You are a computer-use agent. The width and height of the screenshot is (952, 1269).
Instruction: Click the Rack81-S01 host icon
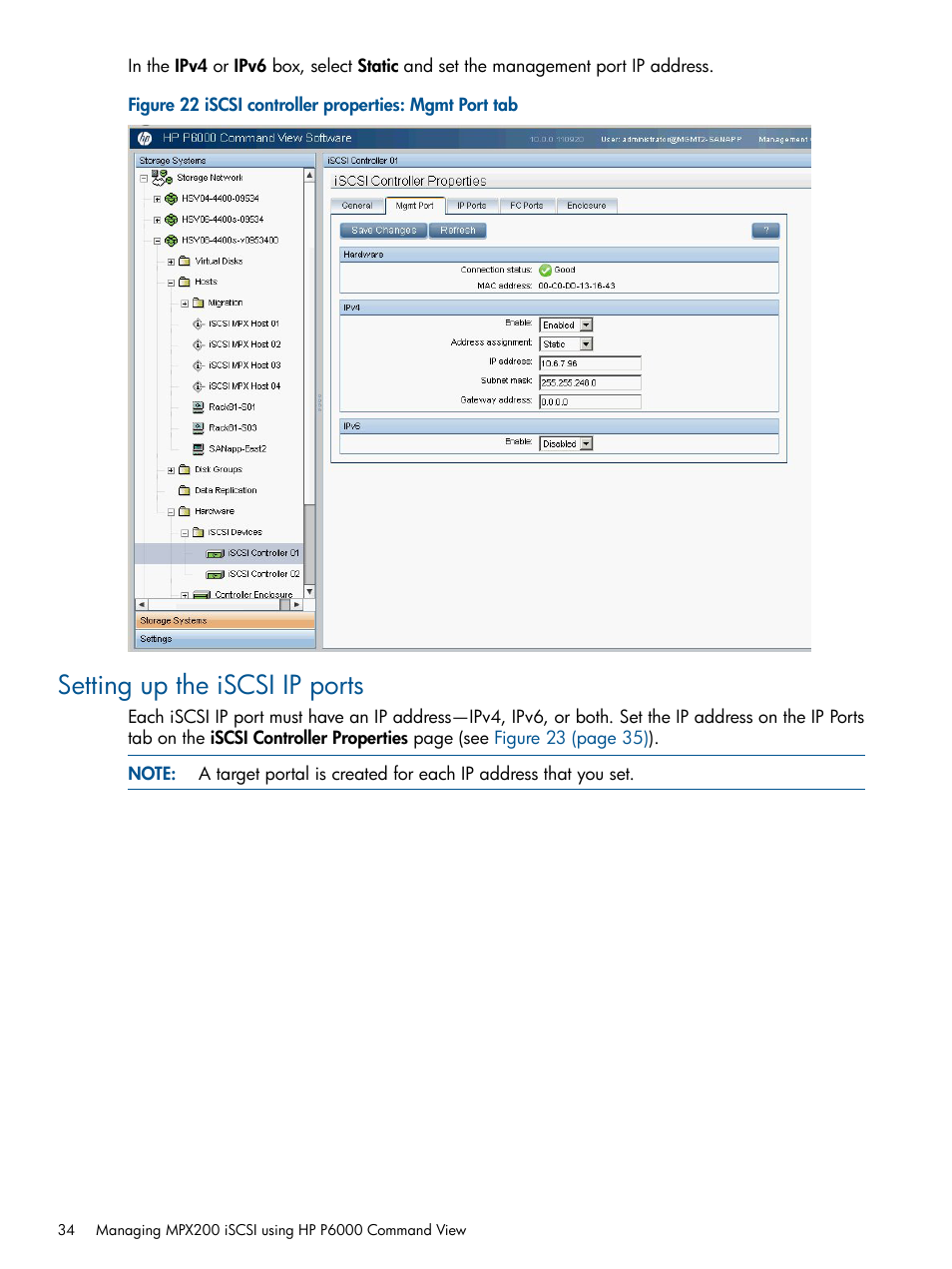pyautogui.click(x=199, y=407)
